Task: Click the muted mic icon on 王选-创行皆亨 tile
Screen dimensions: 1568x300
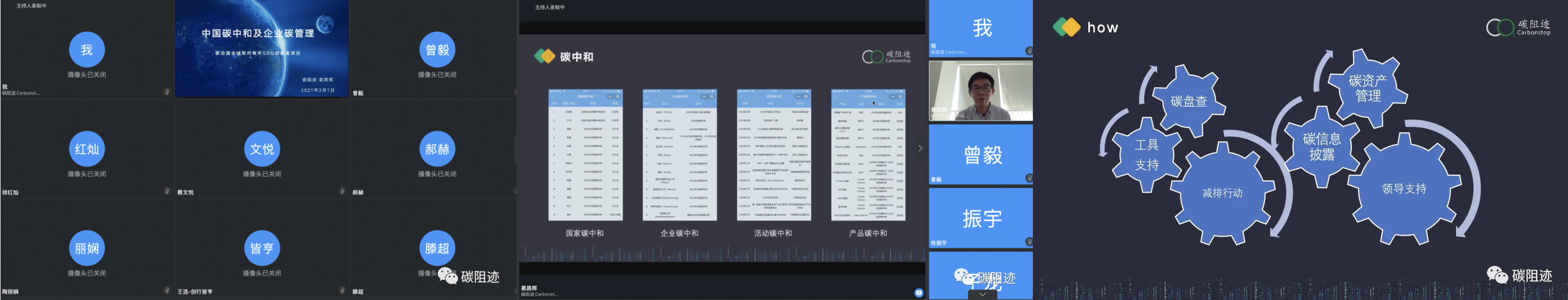Action: click(342, 291)
